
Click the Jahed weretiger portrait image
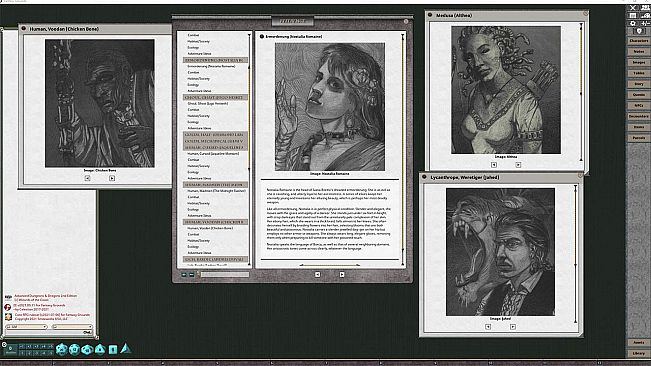coord(500,252)
